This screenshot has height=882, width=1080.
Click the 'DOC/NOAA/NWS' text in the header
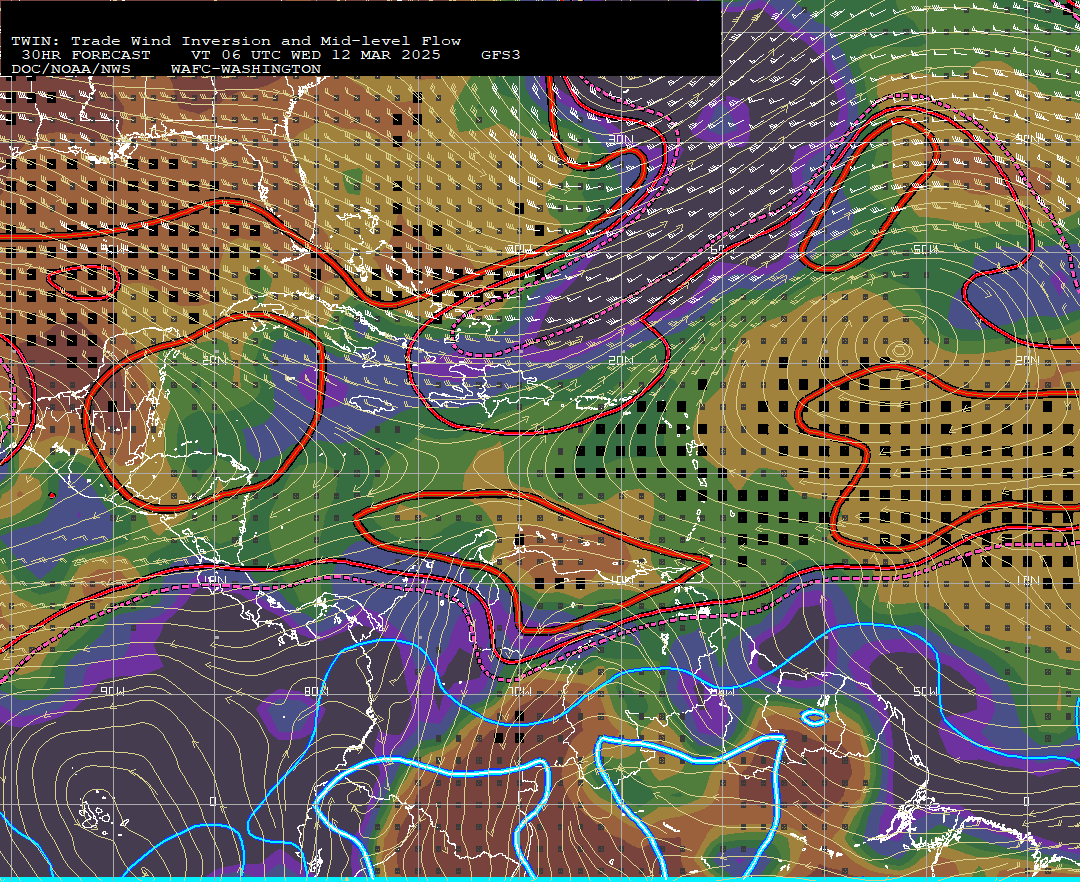71,70
